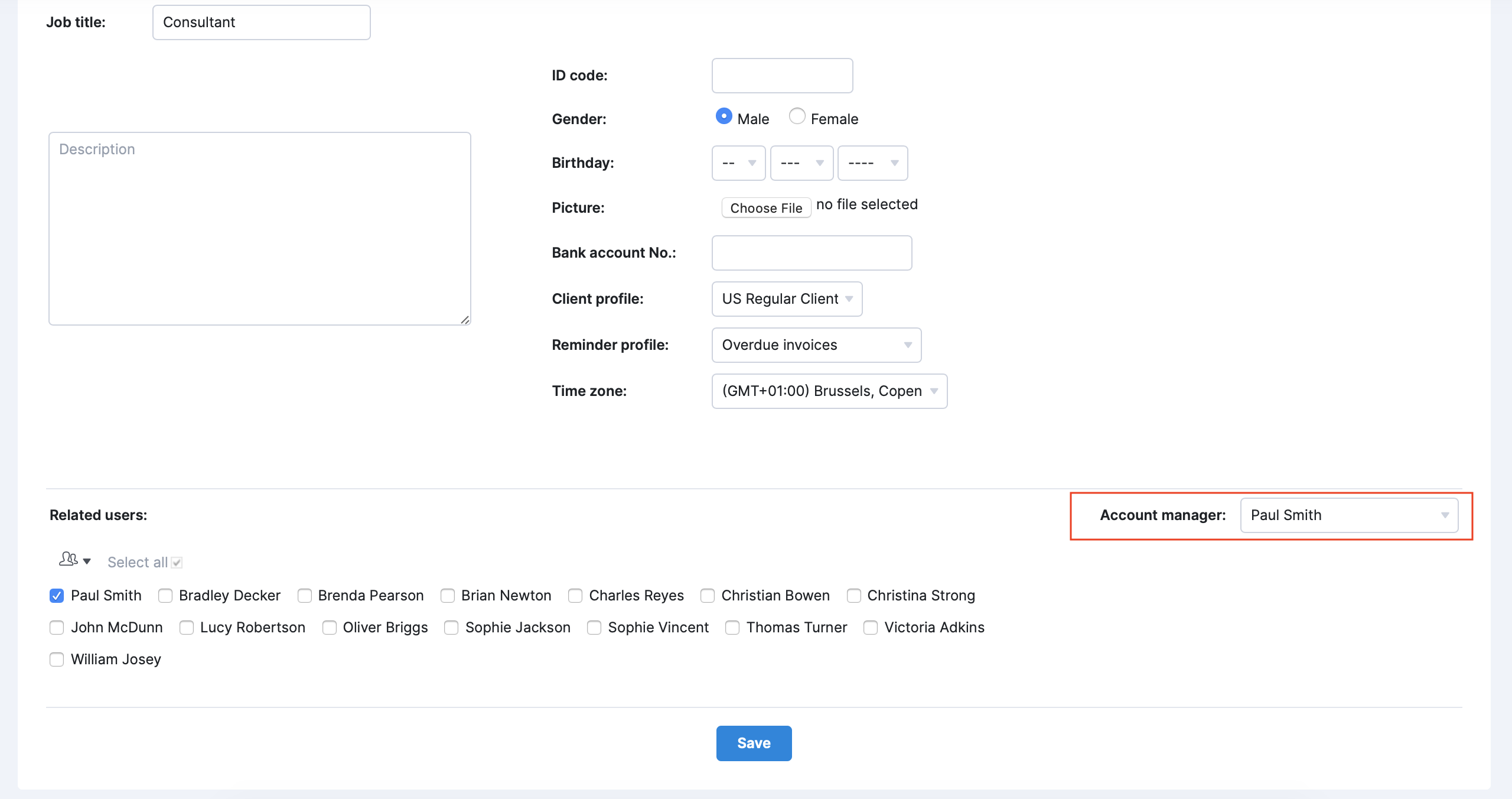1512x799 pixels.
Task: Open the birthday day dropdown
Action: coord(738,163)
